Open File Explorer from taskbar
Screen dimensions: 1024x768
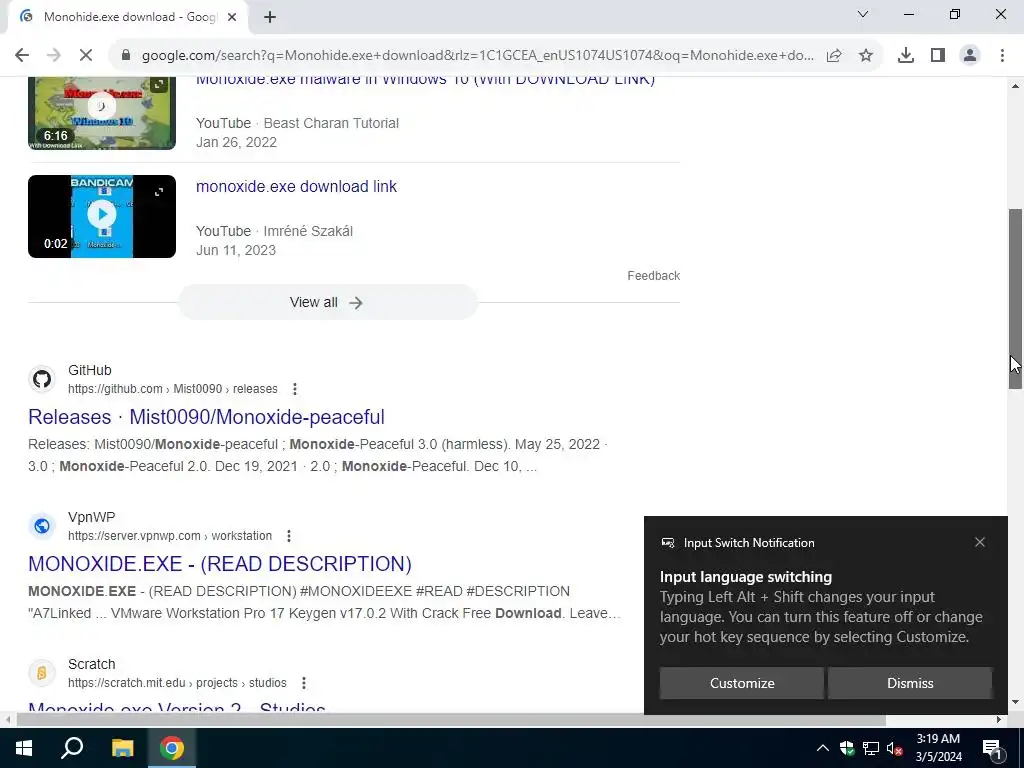pos(122,748)
